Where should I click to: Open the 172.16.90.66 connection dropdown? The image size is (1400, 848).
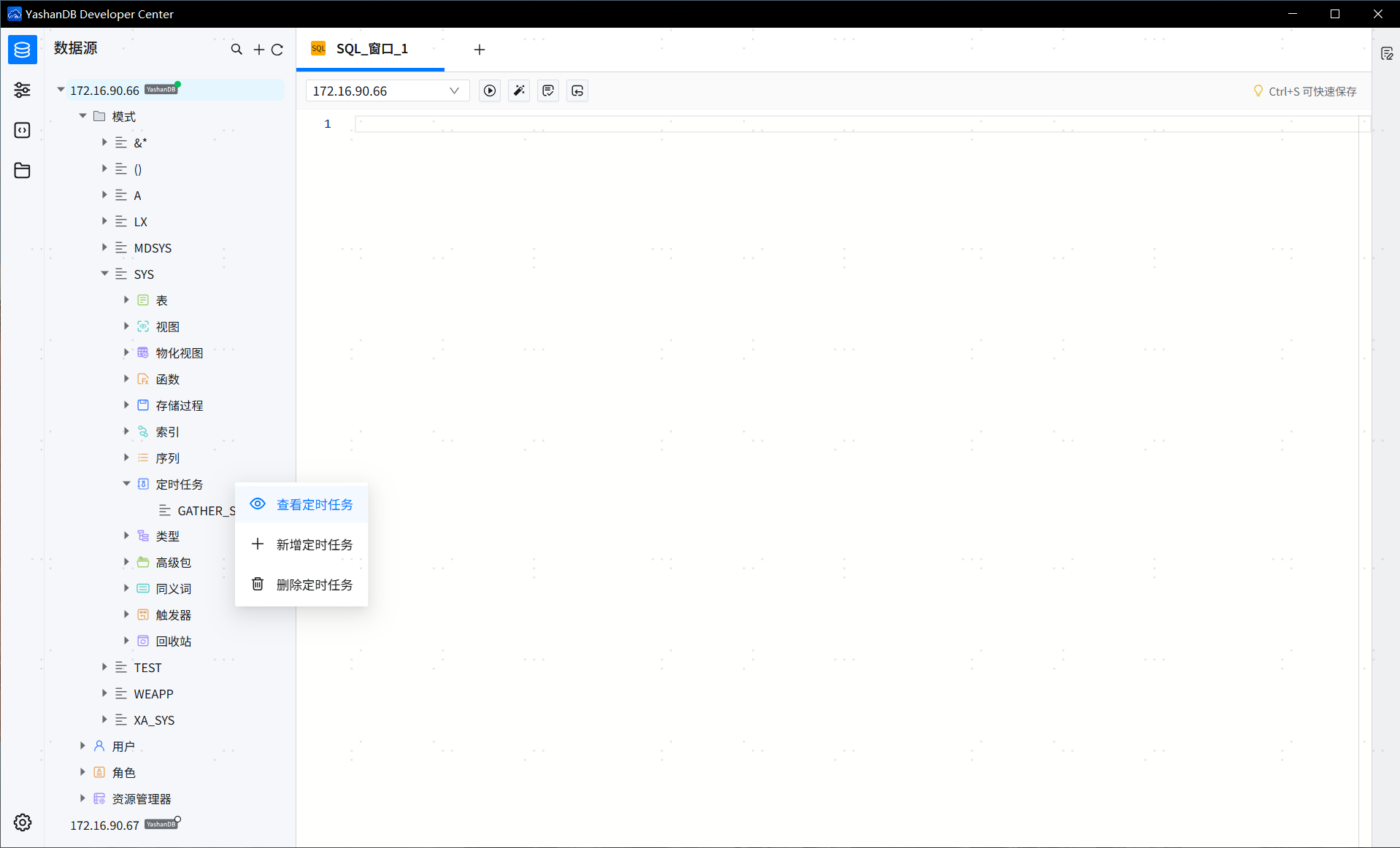387,90
